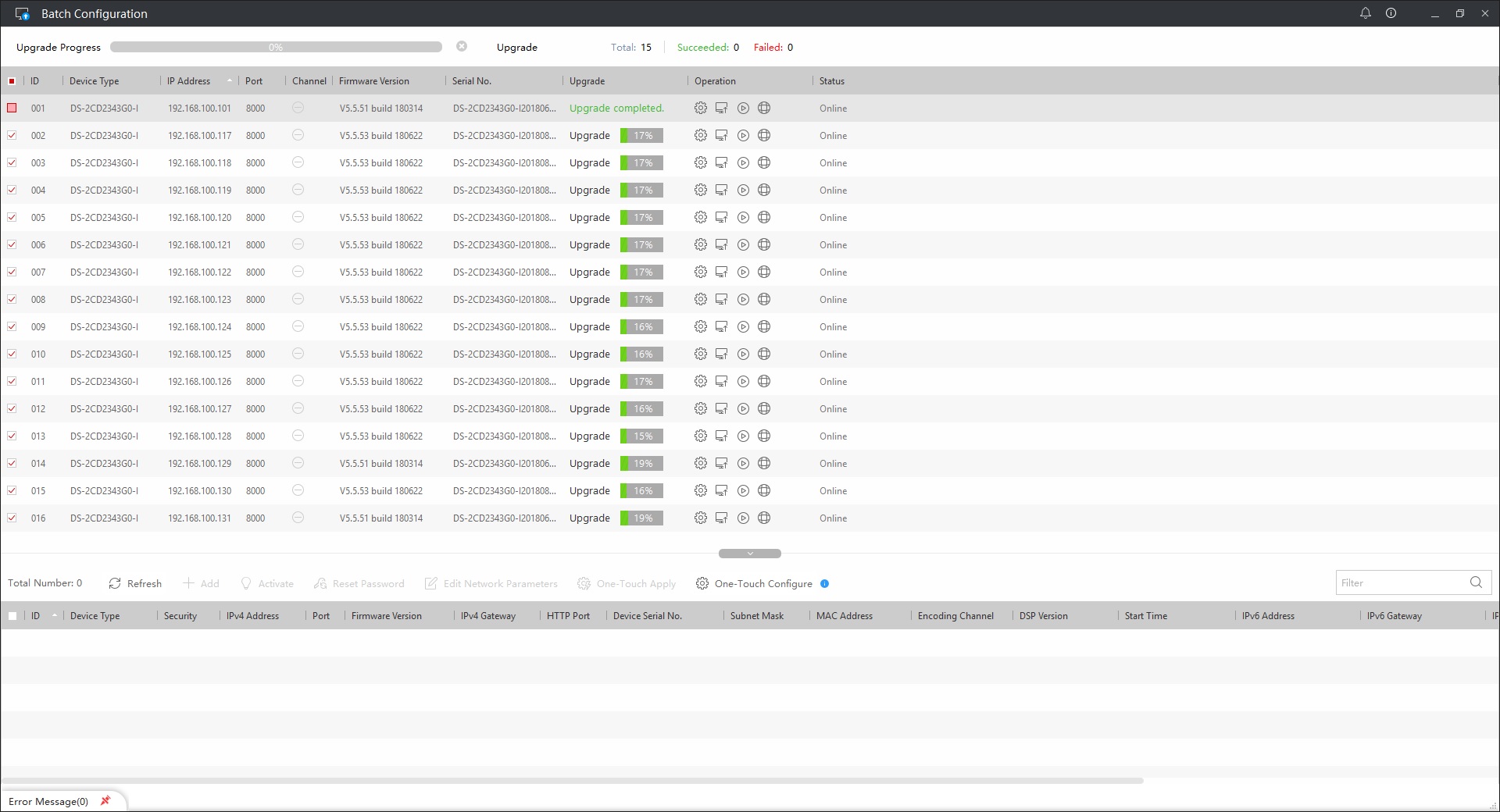Uncheck device 014 checkbox
The height and width of the screenshot is (812, 1500).
pos(12,463)
